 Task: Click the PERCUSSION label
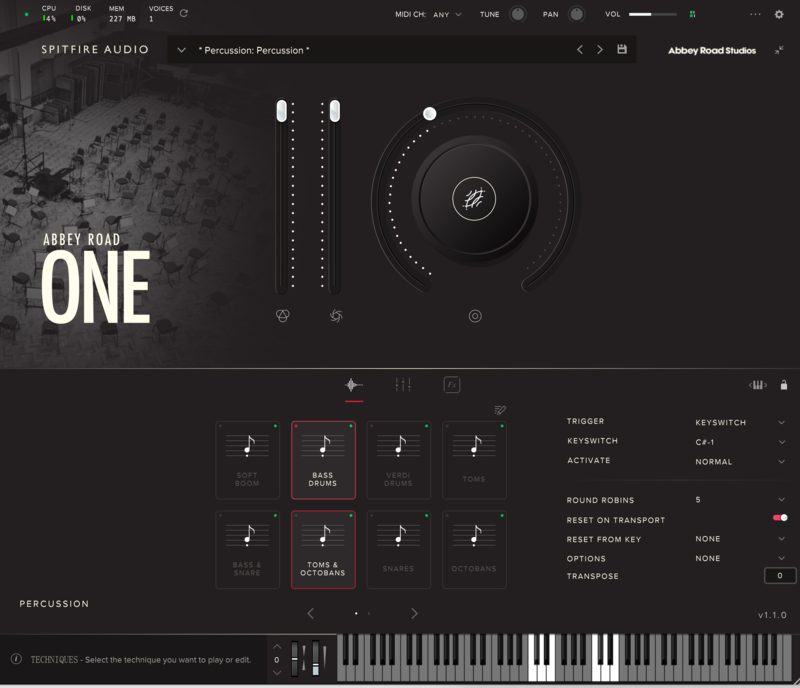[54, 604]
